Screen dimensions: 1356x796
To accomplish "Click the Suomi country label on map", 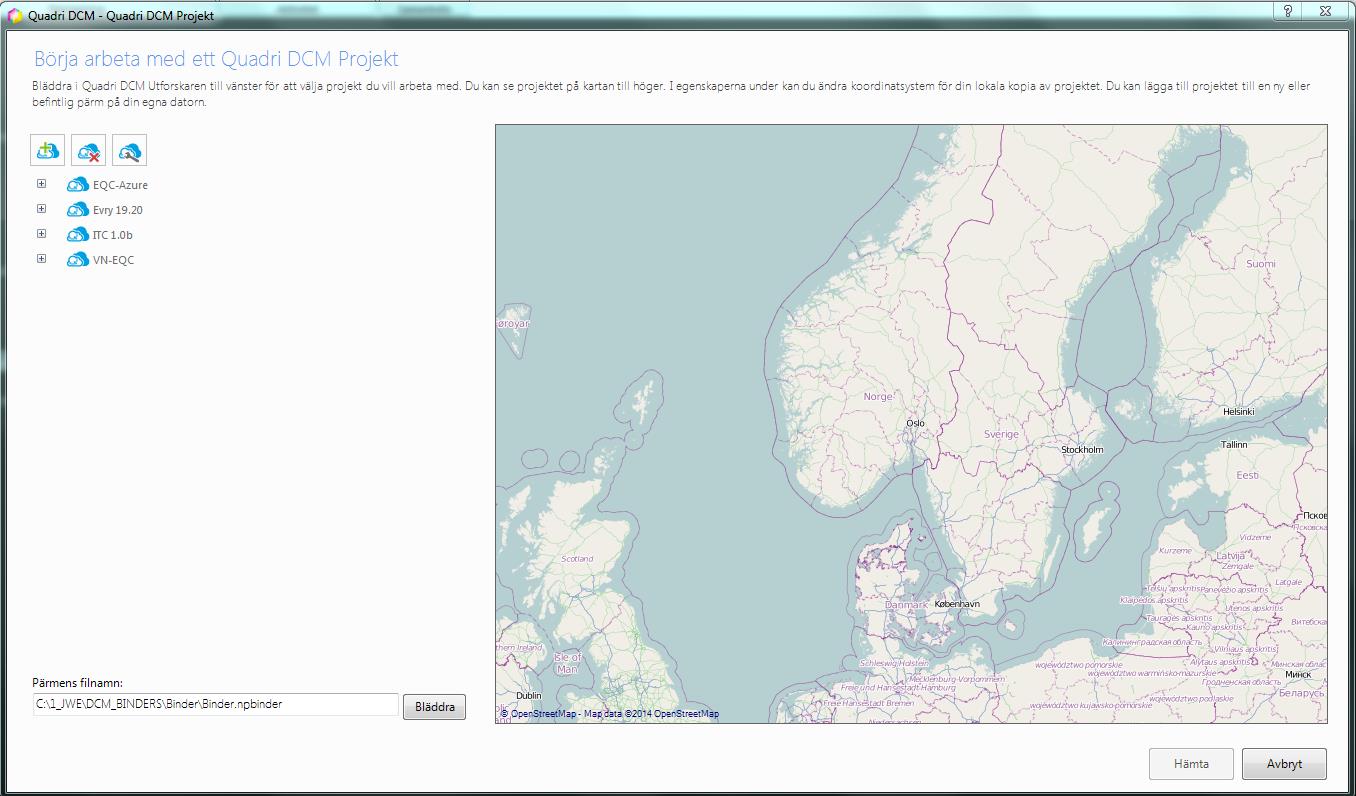I will coord(1261,264).
